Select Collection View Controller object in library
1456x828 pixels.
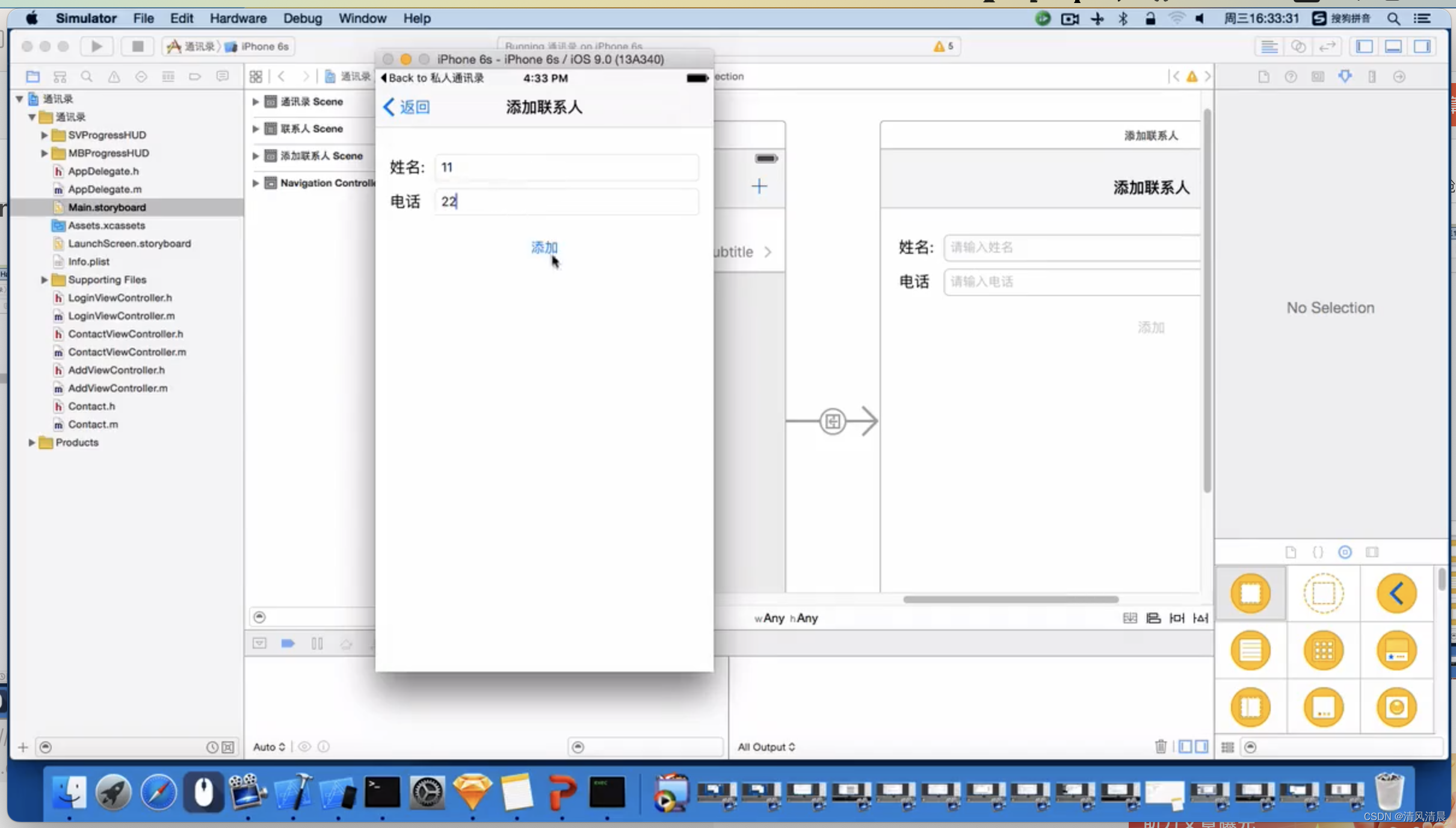(x=1323, y=650)
